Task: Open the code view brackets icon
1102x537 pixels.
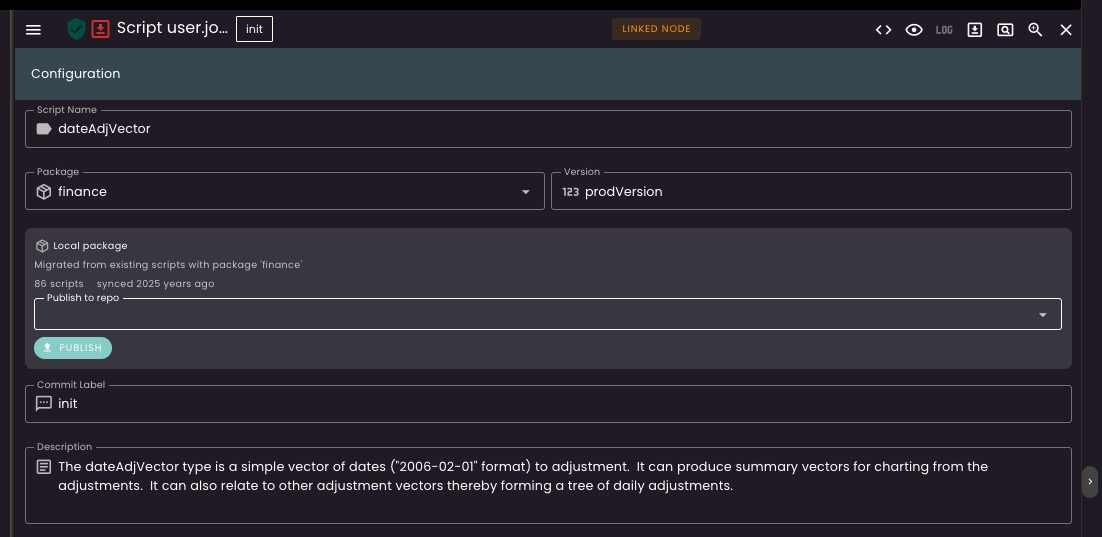Action: click(883, 30)
